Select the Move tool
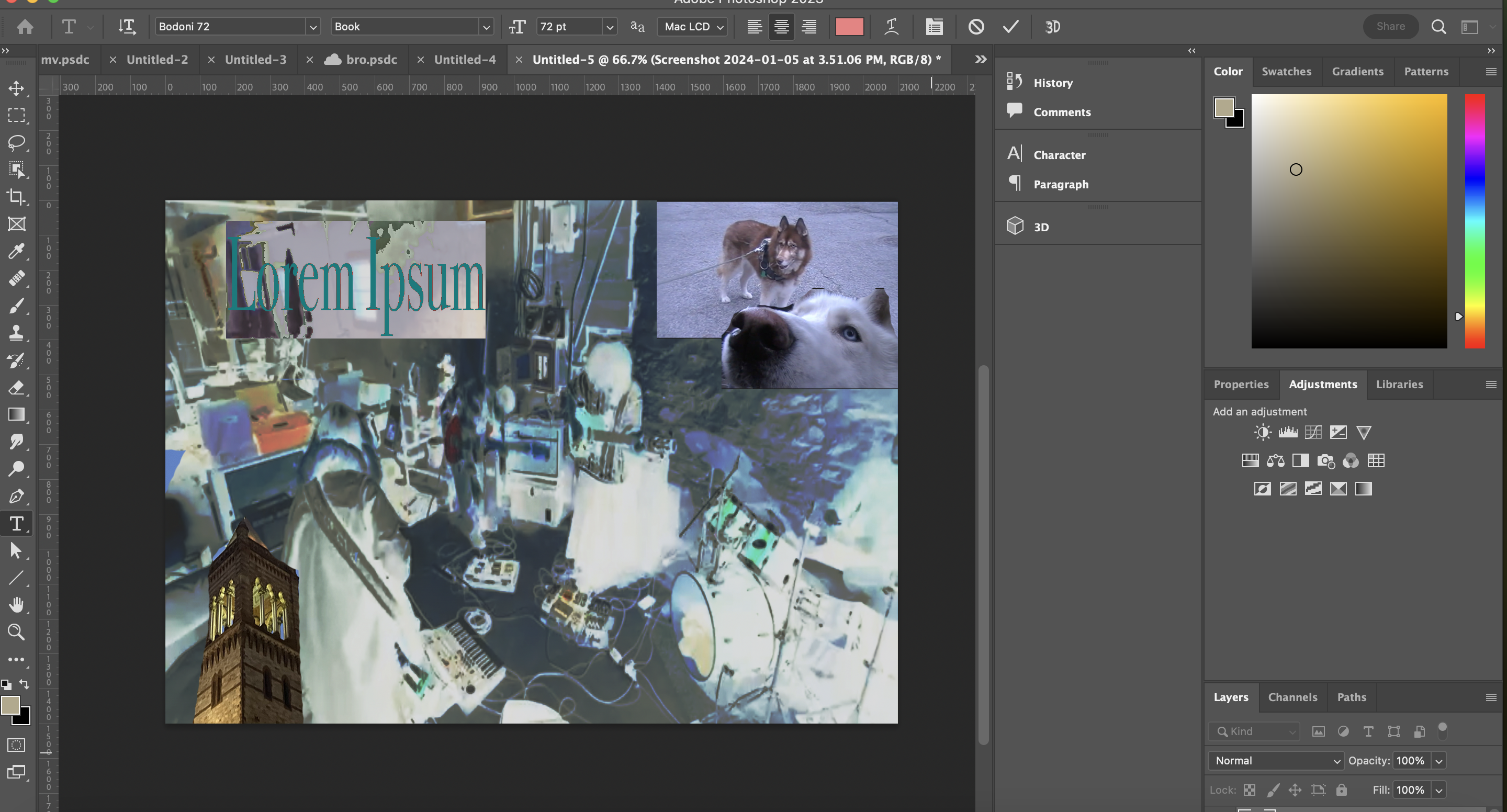 coord(16,88)
